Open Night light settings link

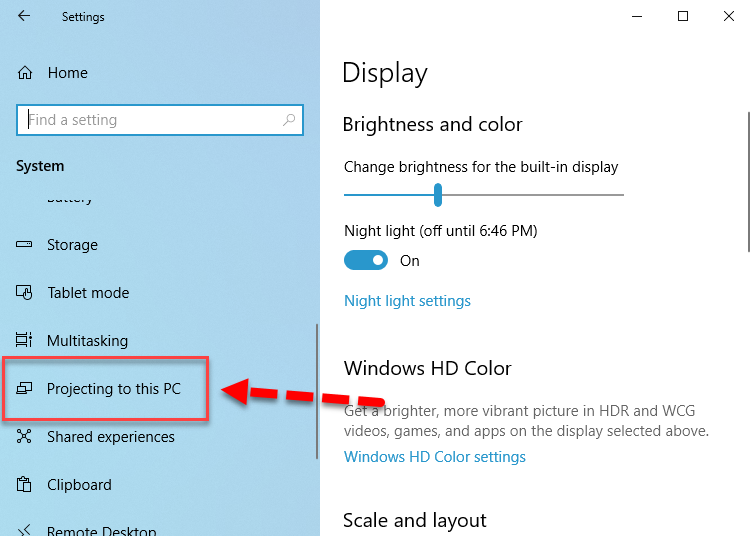click(407, 301)
